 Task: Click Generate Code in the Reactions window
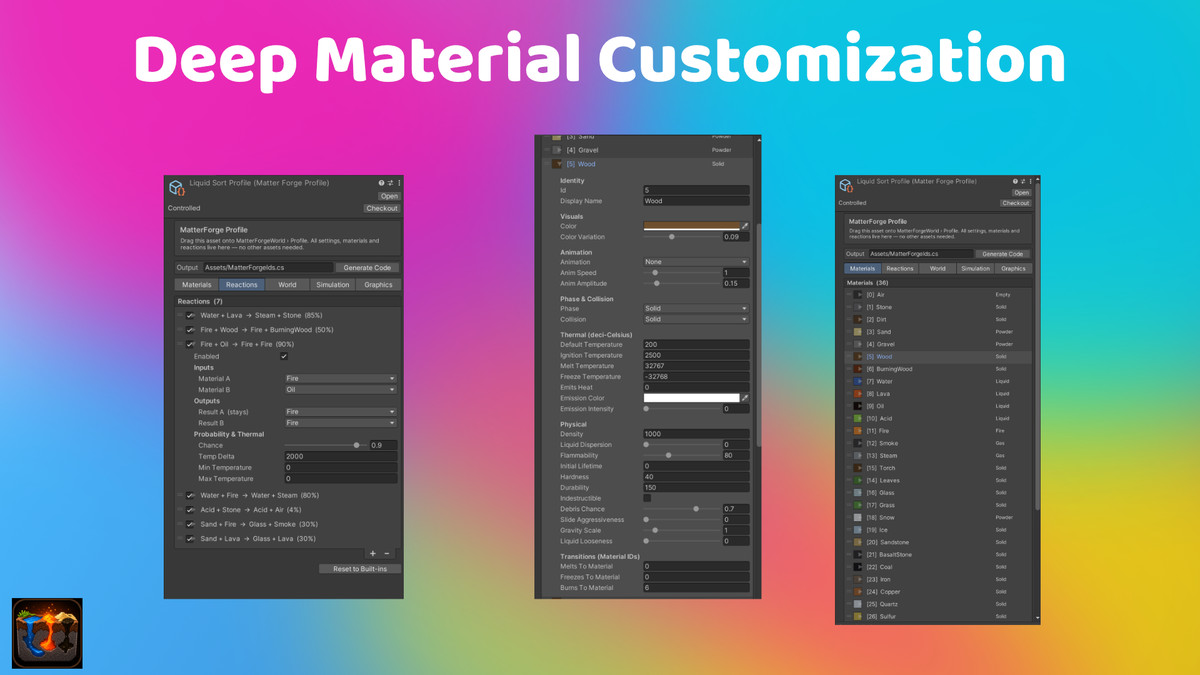pyautogui.click(x=368, y=268)
